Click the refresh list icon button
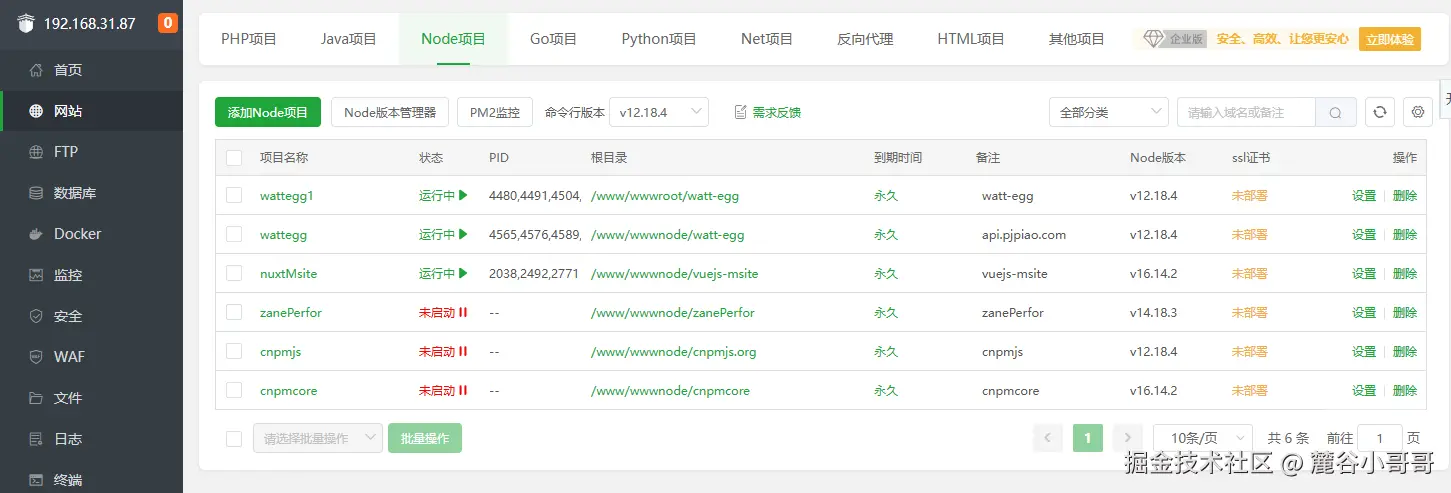This screenshot has width=1451, height=493. pyautogui.click(x=1380, y=112)
